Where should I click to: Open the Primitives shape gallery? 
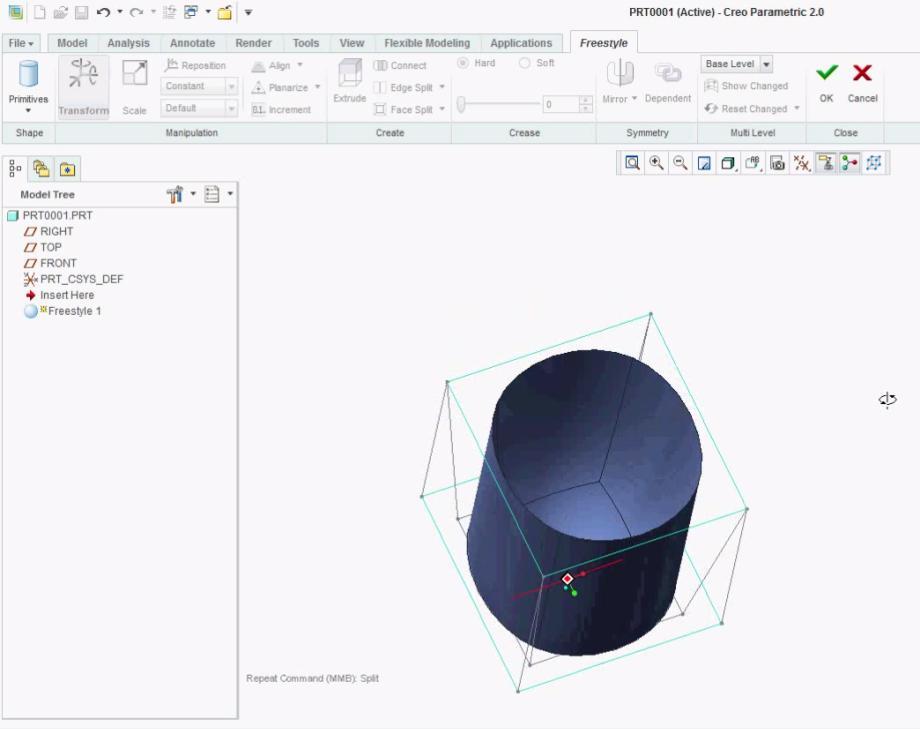(x=28, y=87)
